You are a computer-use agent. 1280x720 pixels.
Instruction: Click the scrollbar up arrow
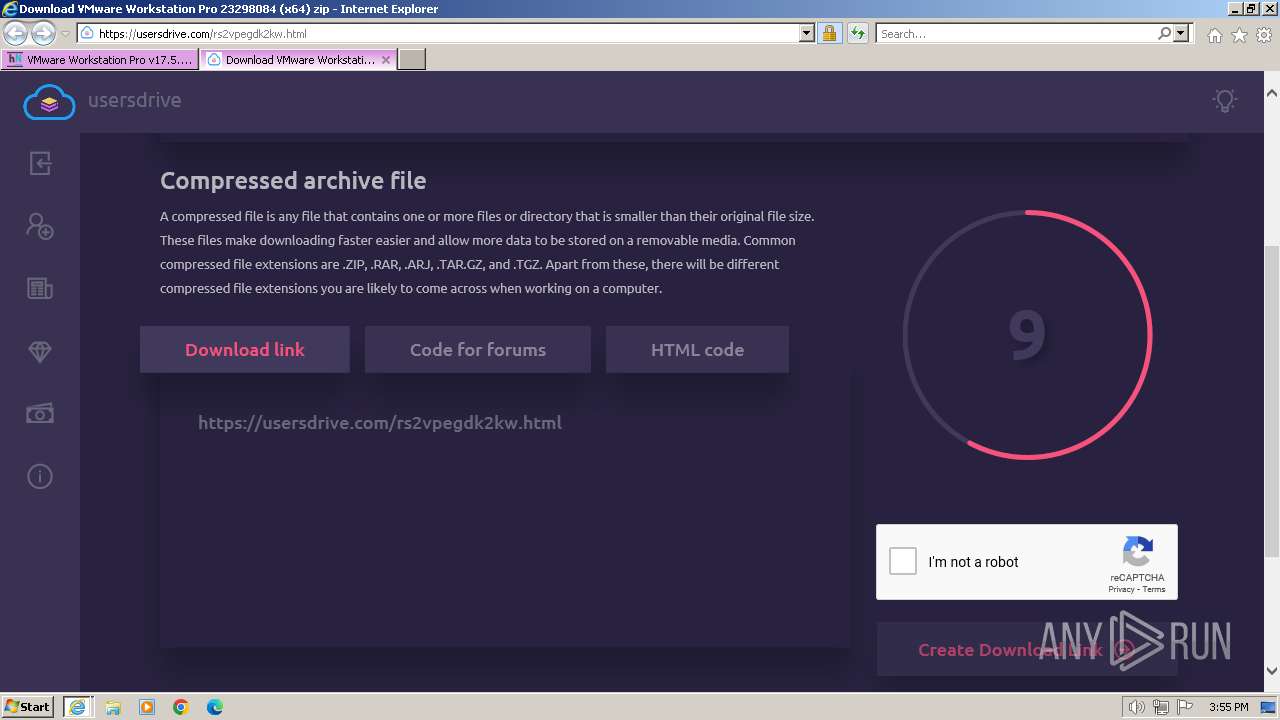coord(1271,92)
